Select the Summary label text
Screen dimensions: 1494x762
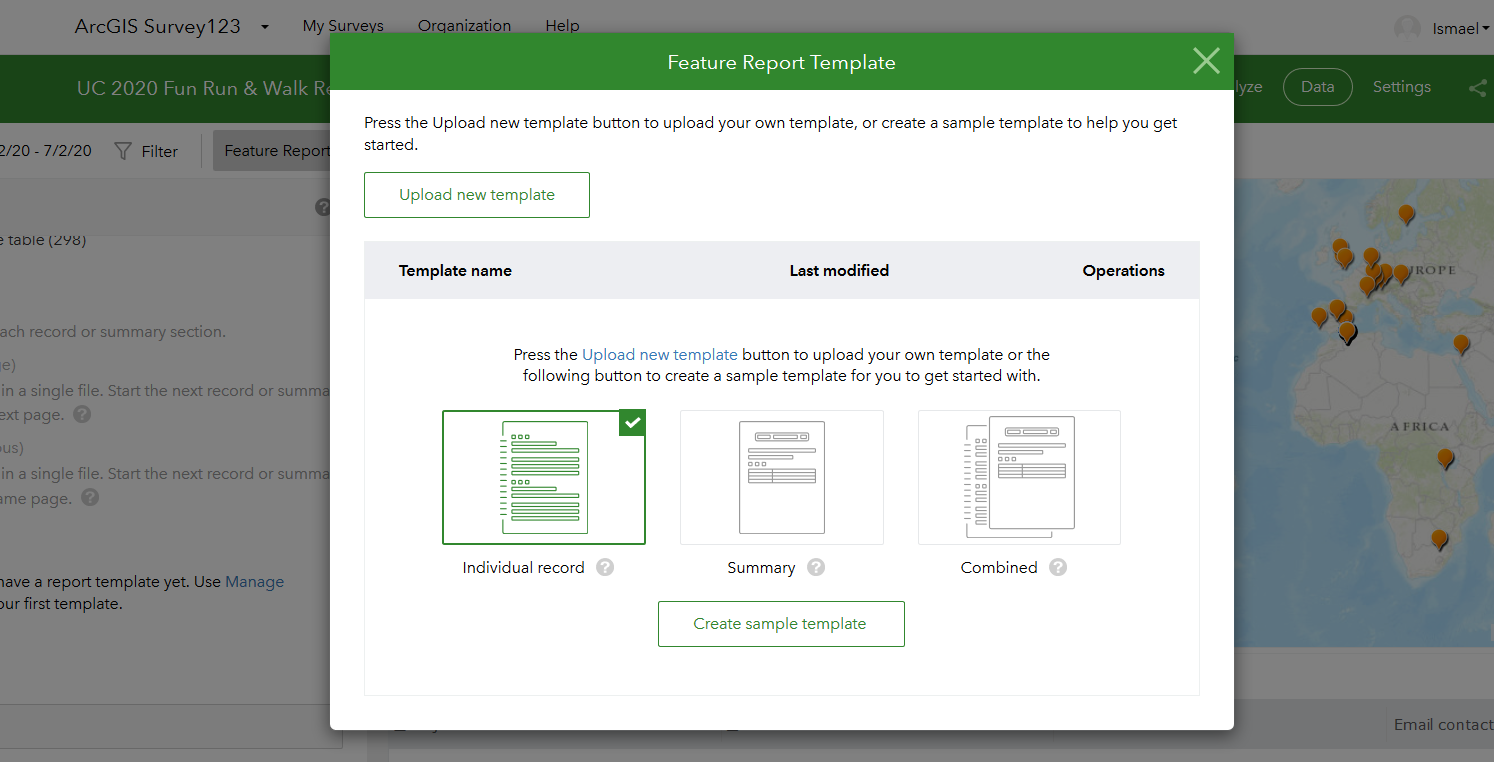click(761, 567)
